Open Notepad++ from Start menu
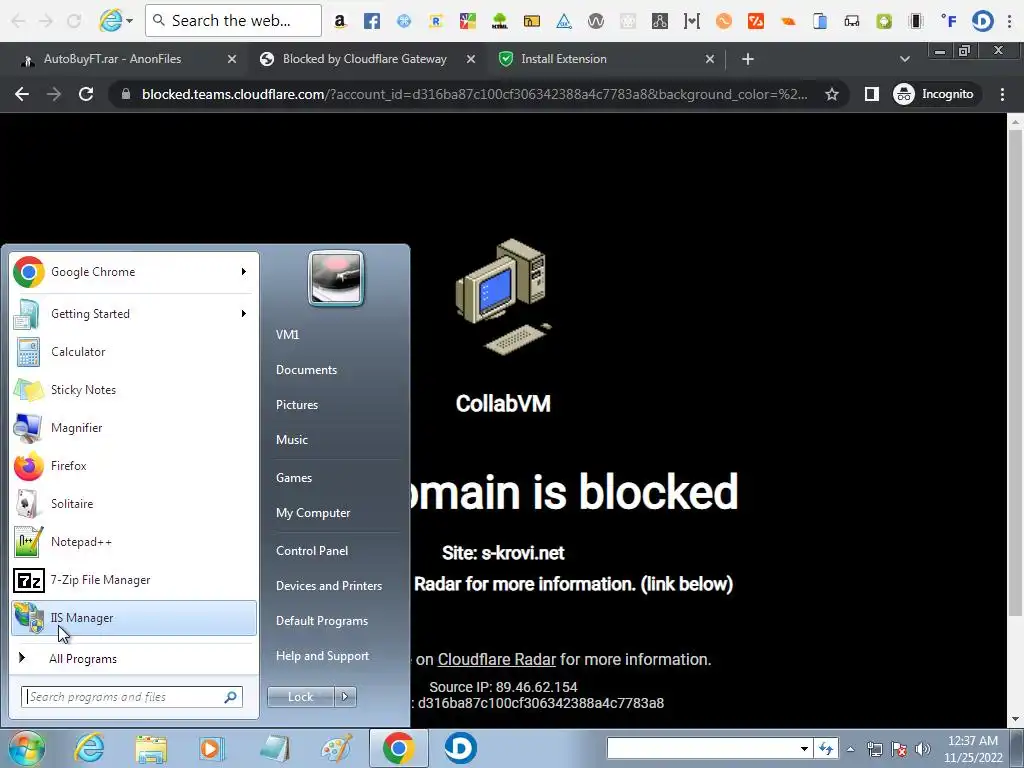 coord(134,542)
